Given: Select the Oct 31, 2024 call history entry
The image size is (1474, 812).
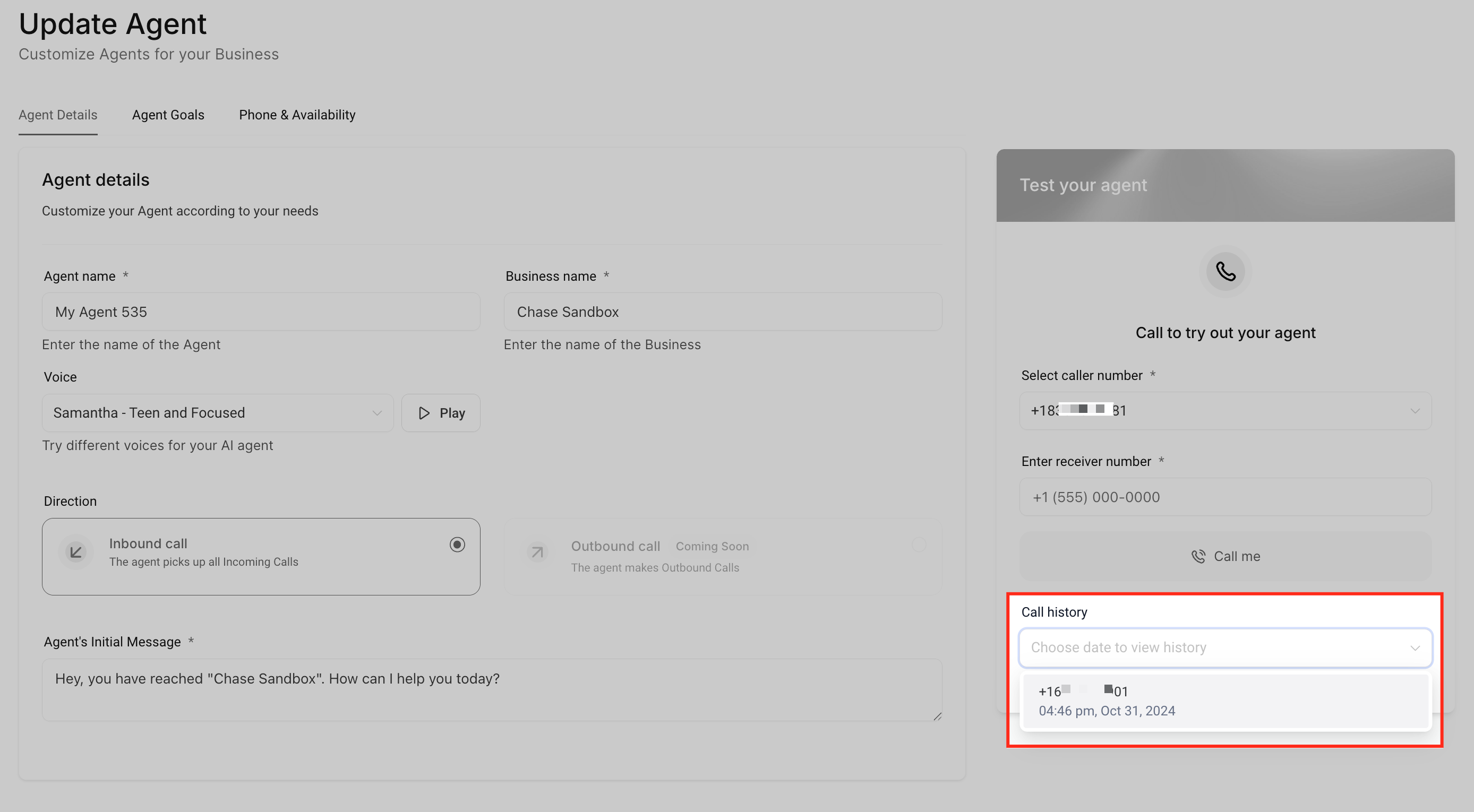Looking at the screenshot, I should click(x=1224, y=701).
